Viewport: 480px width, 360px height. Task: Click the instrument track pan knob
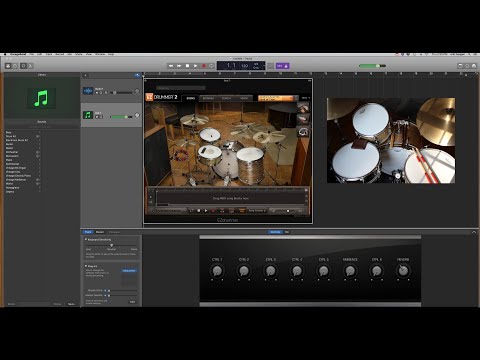click(x=137, y=115)
